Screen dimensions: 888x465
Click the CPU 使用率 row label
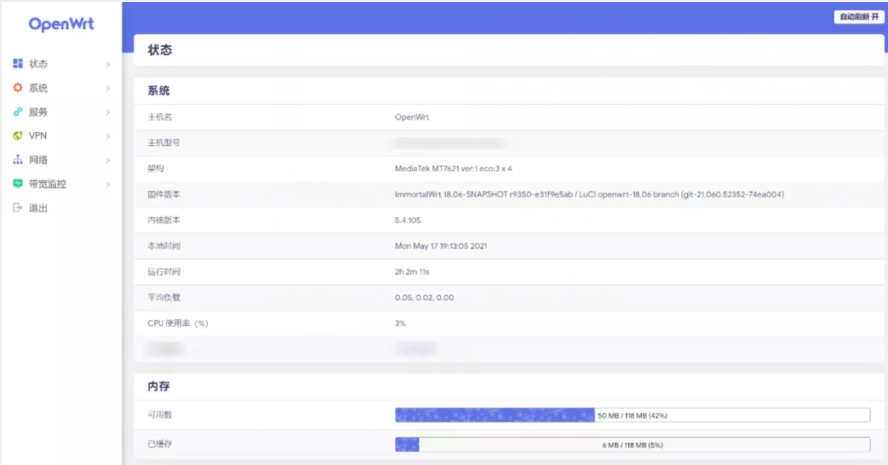pyautogui.click(x=178, y=323)
